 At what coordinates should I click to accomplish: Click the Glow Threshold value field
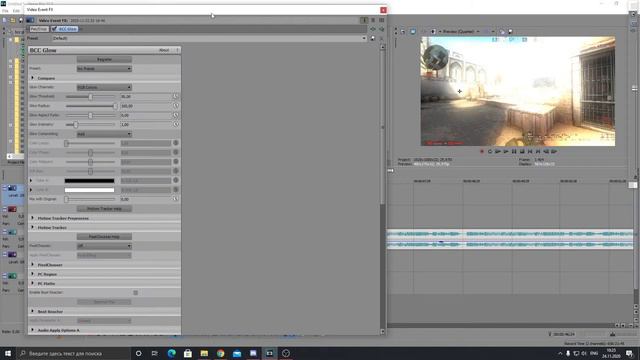pos(146,96)
